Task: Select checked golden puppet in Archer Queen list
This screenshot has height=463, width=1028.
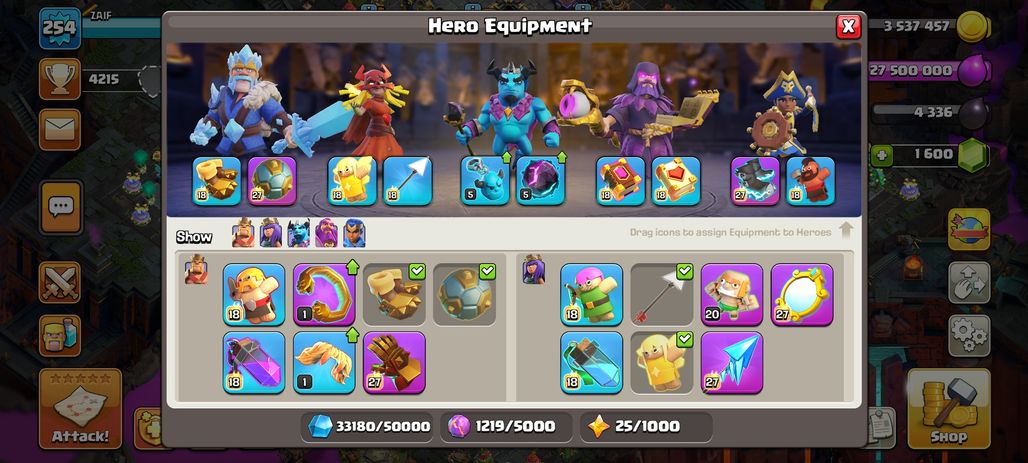Action: (x=662, y=363)
